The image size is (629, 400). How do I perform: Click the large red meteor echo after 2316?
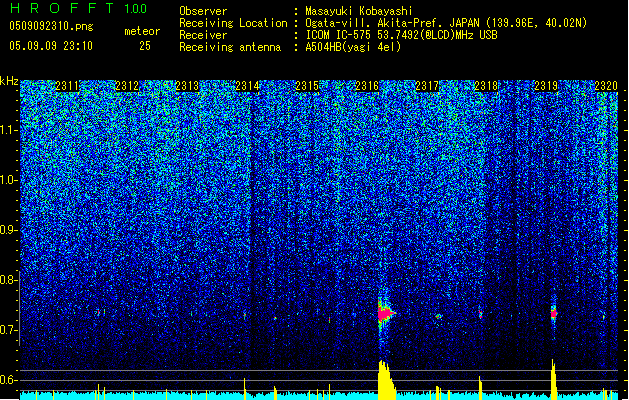coord(385,313)
